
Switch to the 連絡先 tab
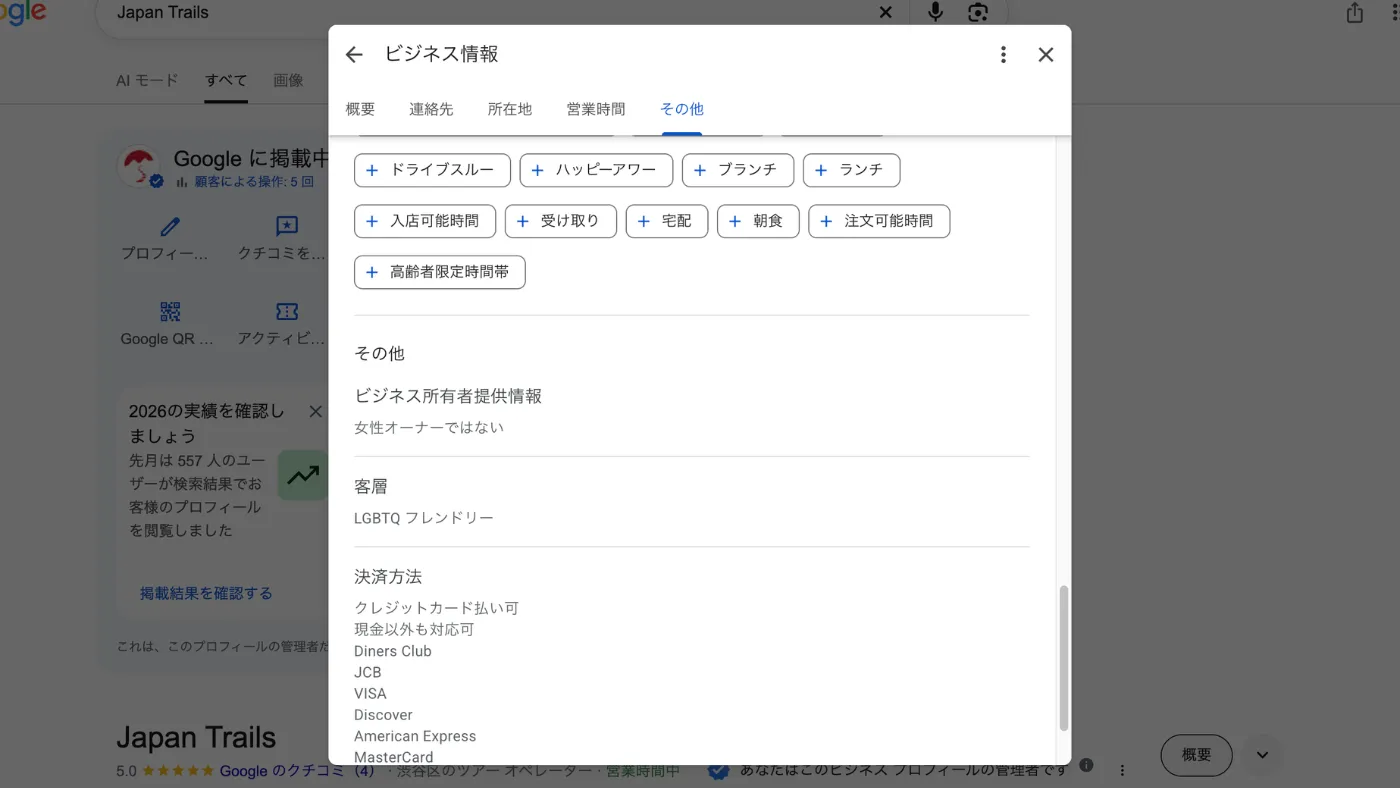coord(431,109)
